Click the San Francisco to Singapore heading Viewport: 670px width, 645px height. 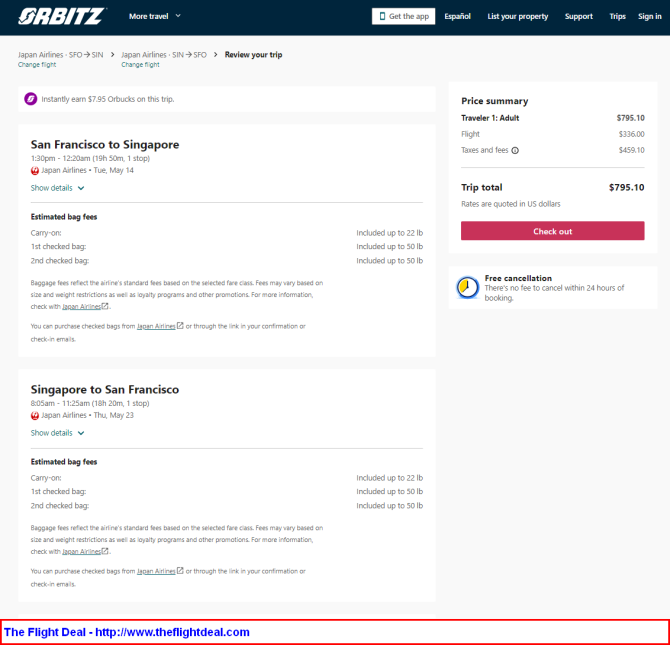(x=105, y=144)
